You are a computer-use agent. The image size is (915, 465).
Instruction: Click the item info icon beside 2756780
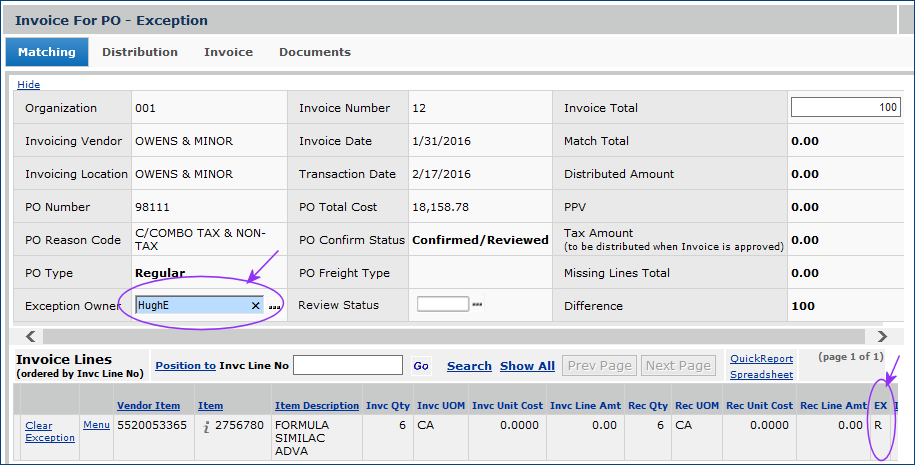(x=206, y=426)
